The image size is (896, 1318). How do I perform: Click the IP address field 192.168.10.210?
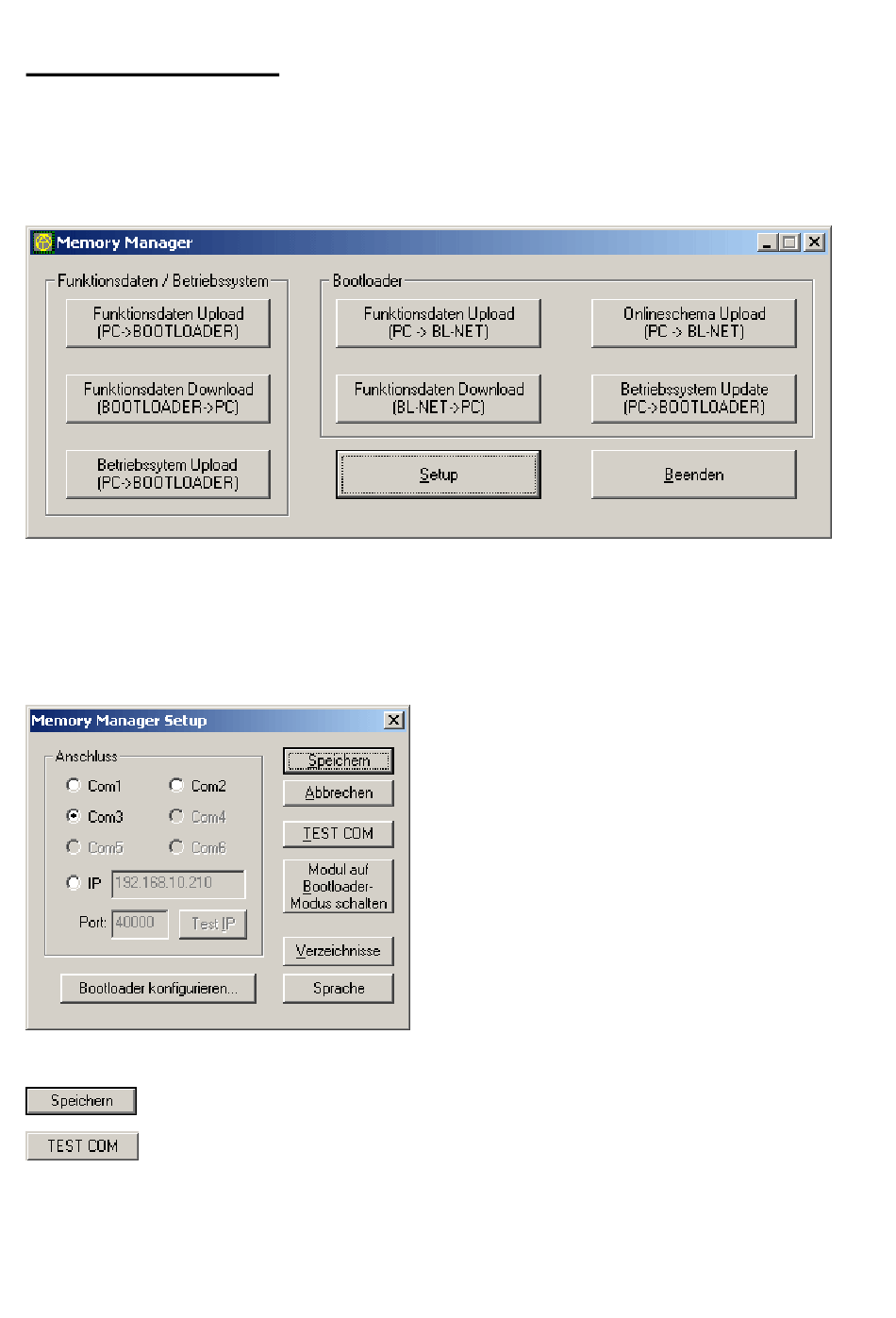pyautogui.click(x=178, y=884)
